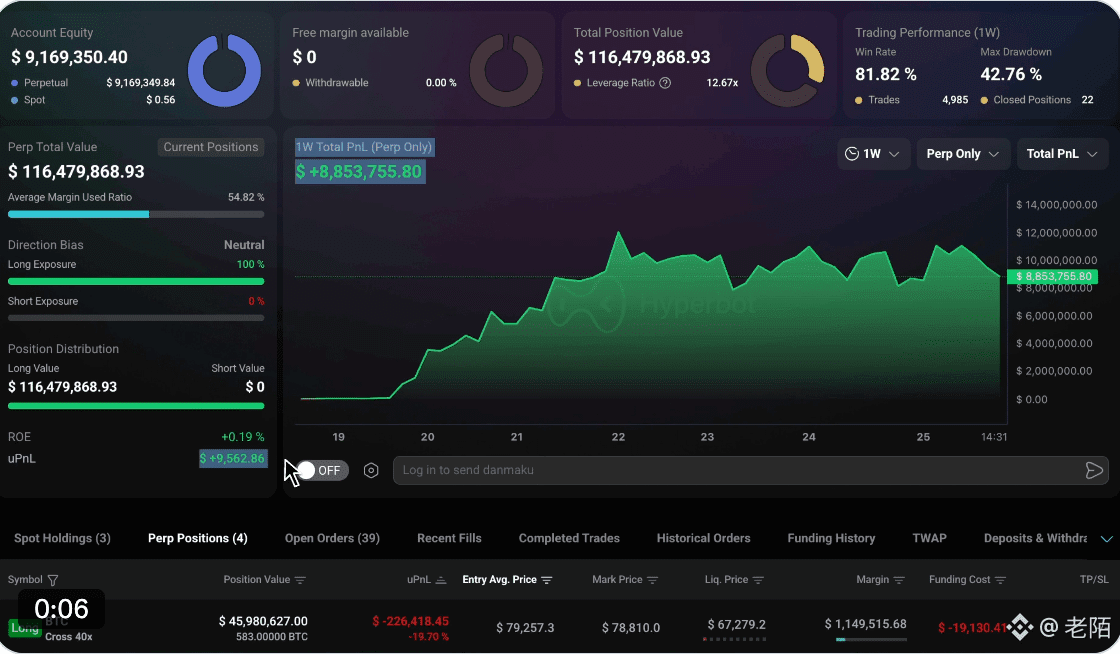Screen dimensions: 1120x654
Task: Sort by Margin column icon
Action: click(x=899, y=580)
